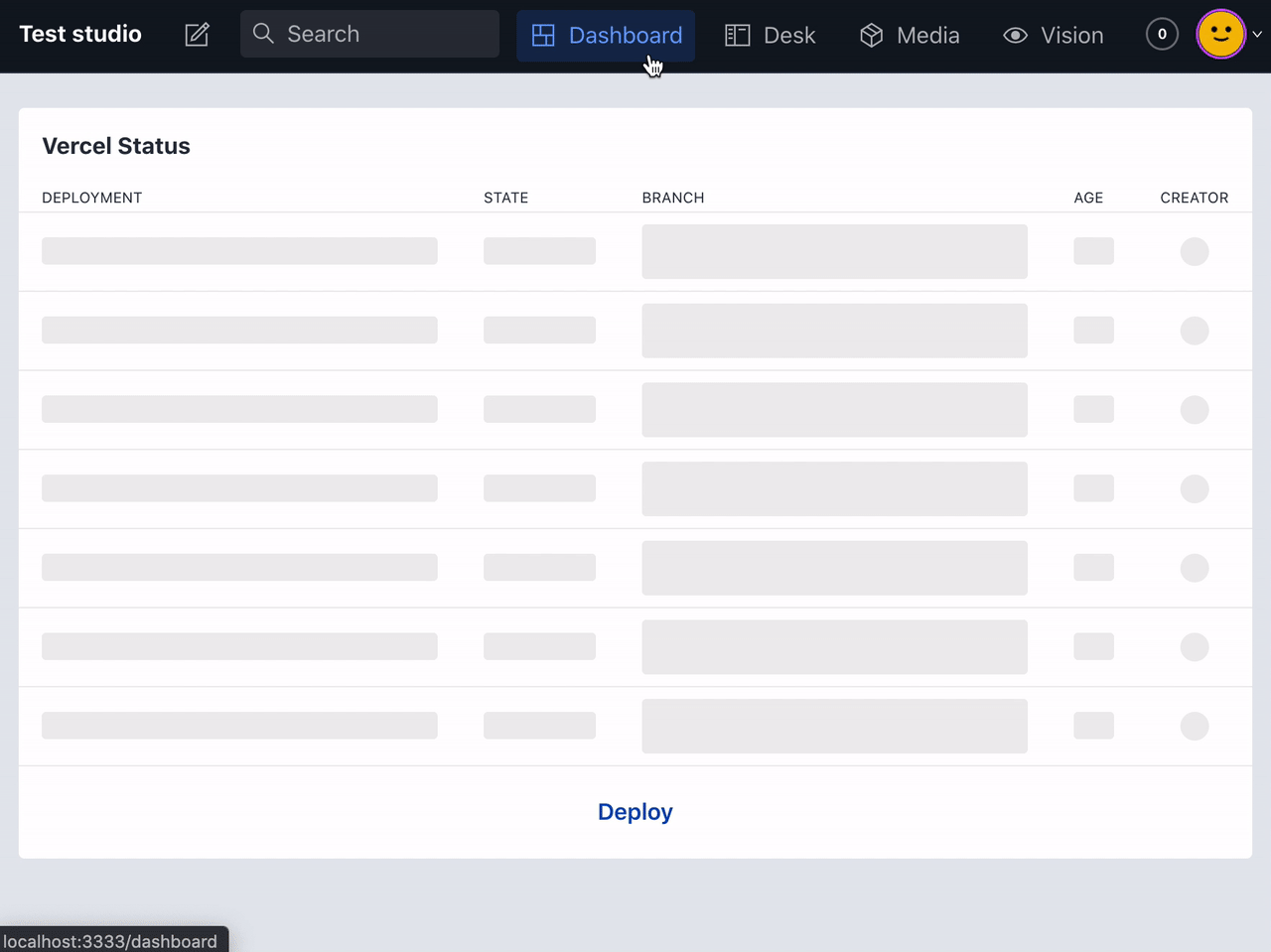Image resolution: width=1271 pixels, height=952 pixels.
Task: Click the STATE column header
Action: [x=505, y=198]
